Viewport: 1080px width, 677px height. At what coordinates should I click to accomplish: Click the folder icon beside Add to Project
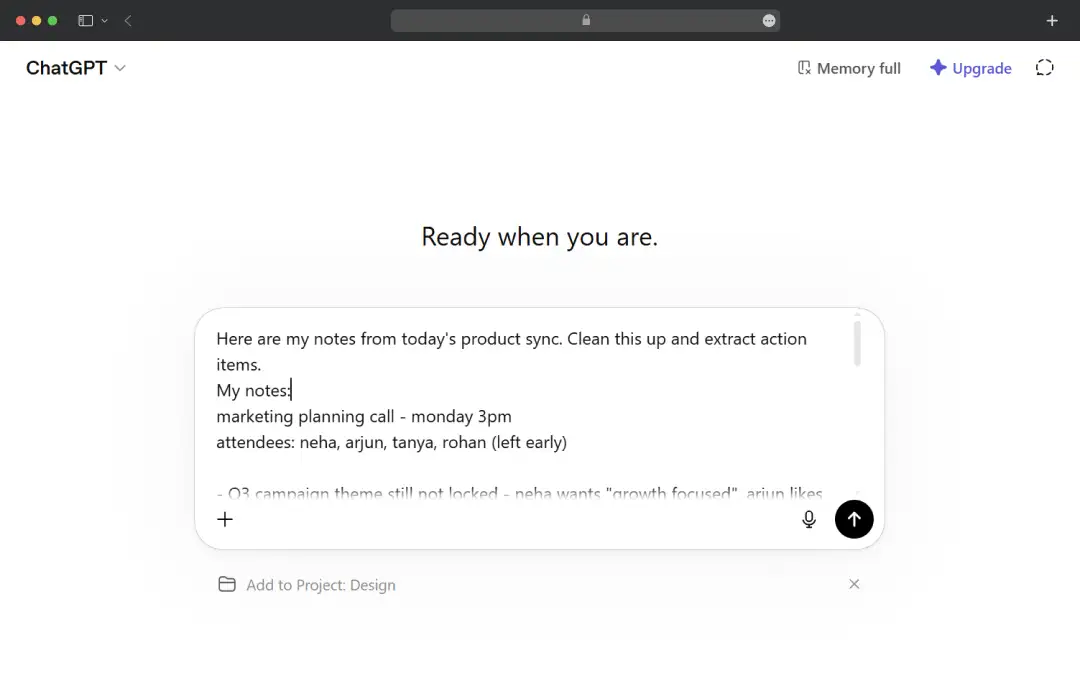[227, 584]
